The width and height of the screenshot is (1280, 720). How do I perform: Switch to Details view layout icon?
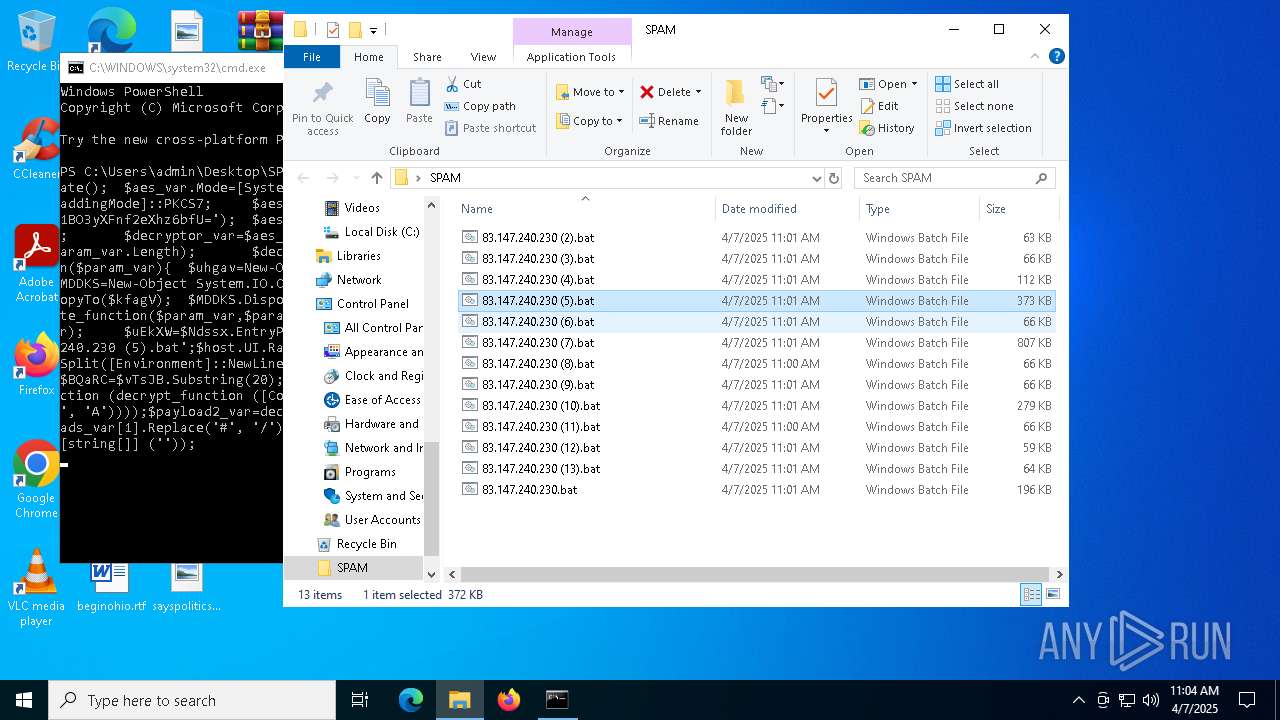[1031, 595]
